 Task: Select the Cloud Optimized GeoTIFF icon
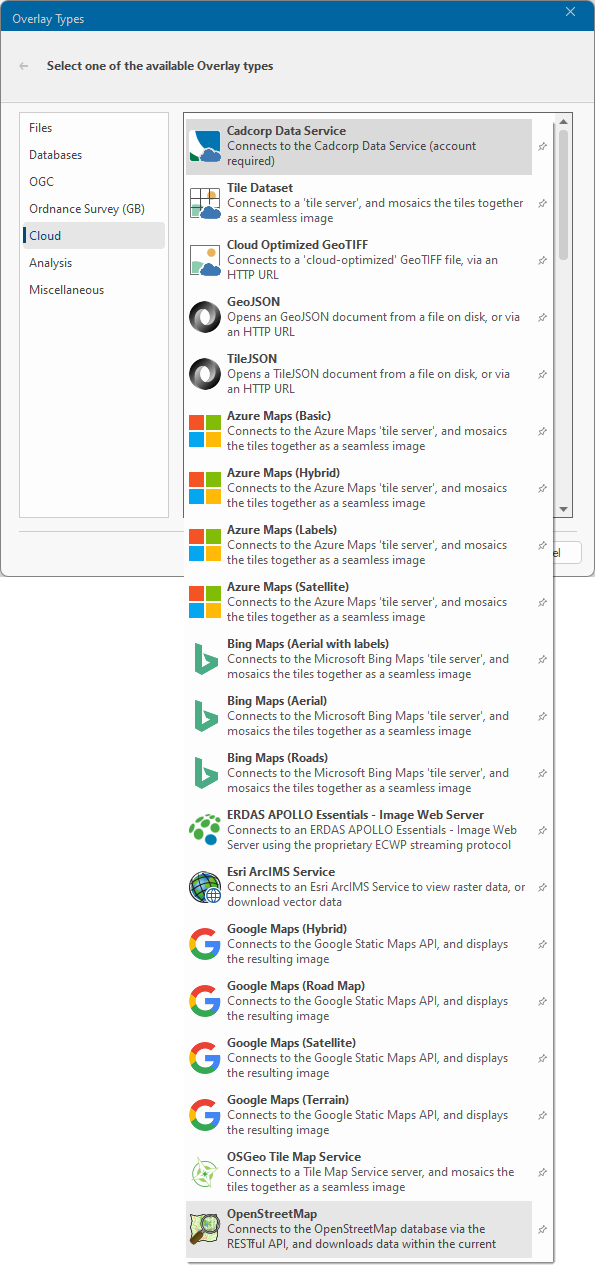(205, 260)
